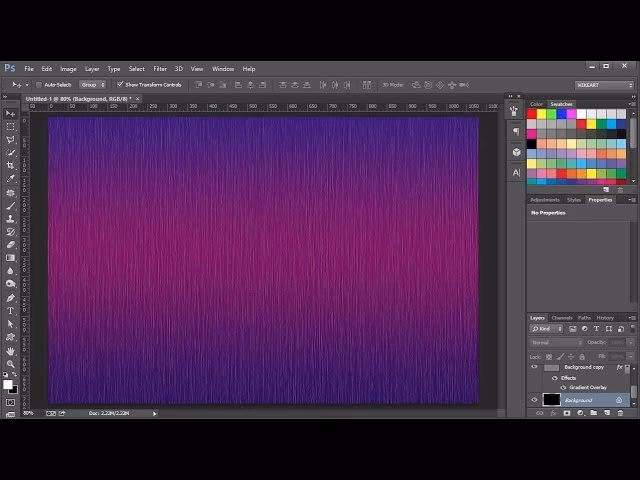
Task: Select the Blur tool
Action: tap(11, 271)
